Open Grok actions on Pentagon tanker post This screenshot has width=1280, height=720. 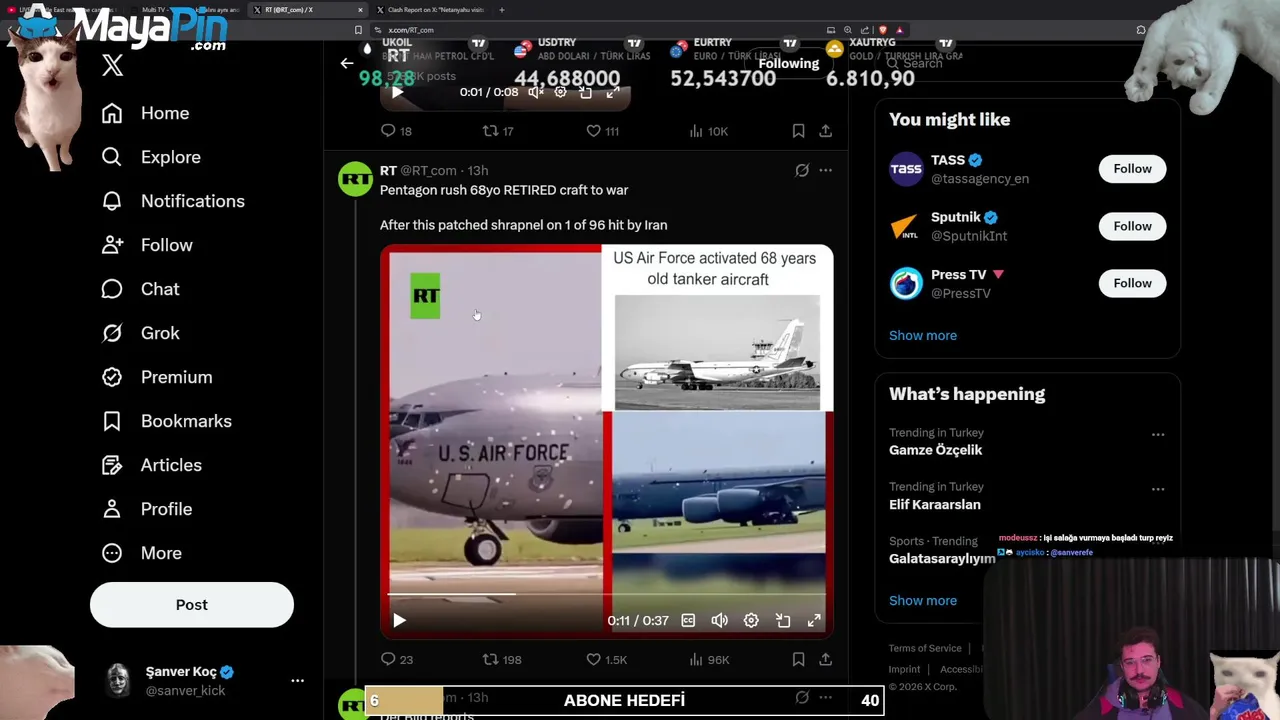pos(801,170)
